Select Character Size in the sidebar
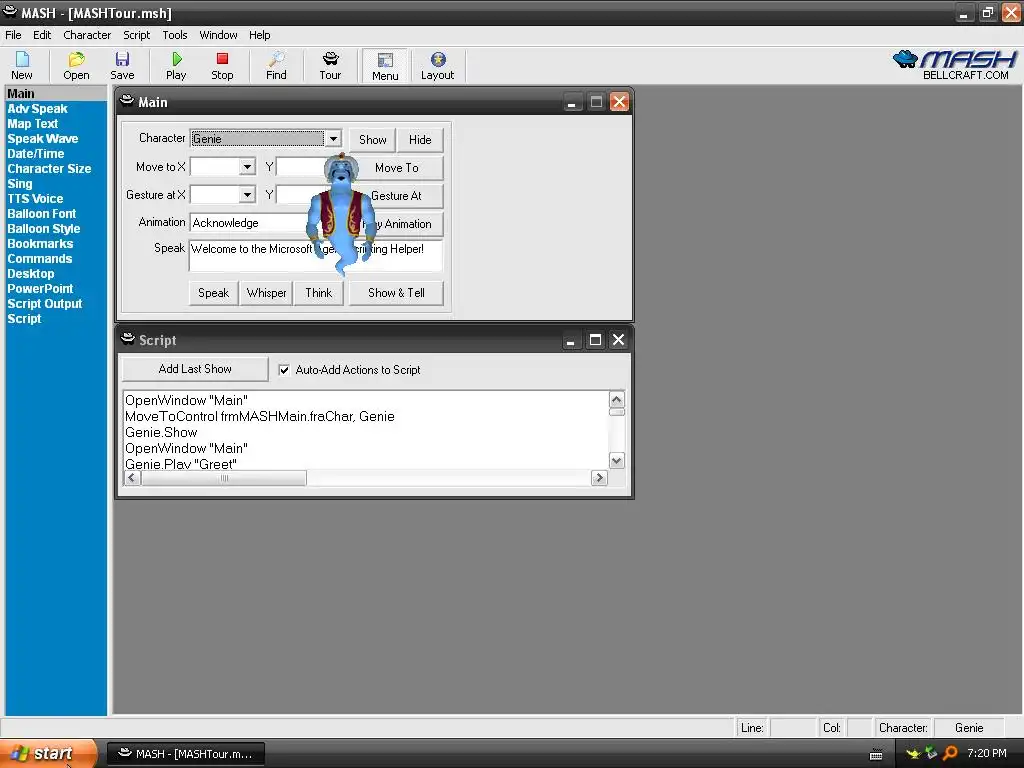This screenshot has width=1024, height=768. [x=49, y=168]
